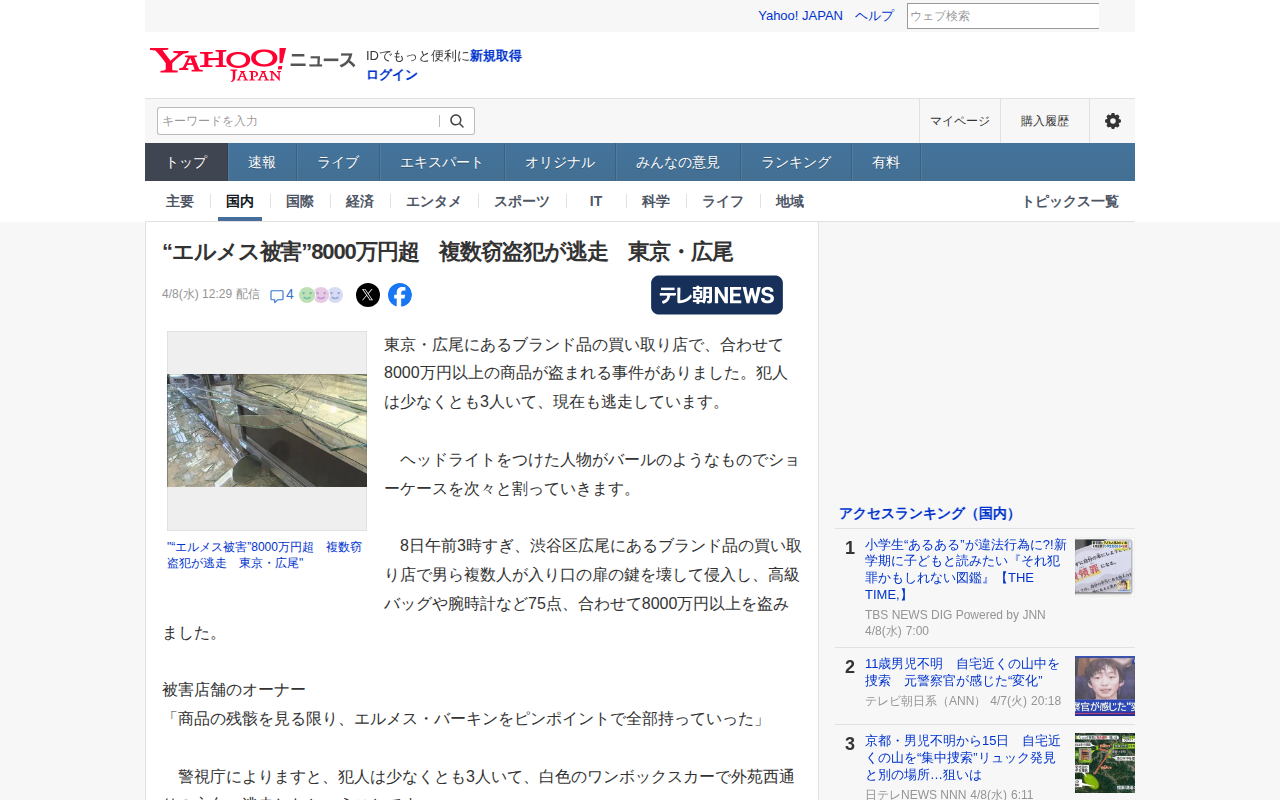This screenshot has width=1280, height=800.
Task: Click the timestamp 4/8(水) 12:29 配信
Action: tap(211, 294)
